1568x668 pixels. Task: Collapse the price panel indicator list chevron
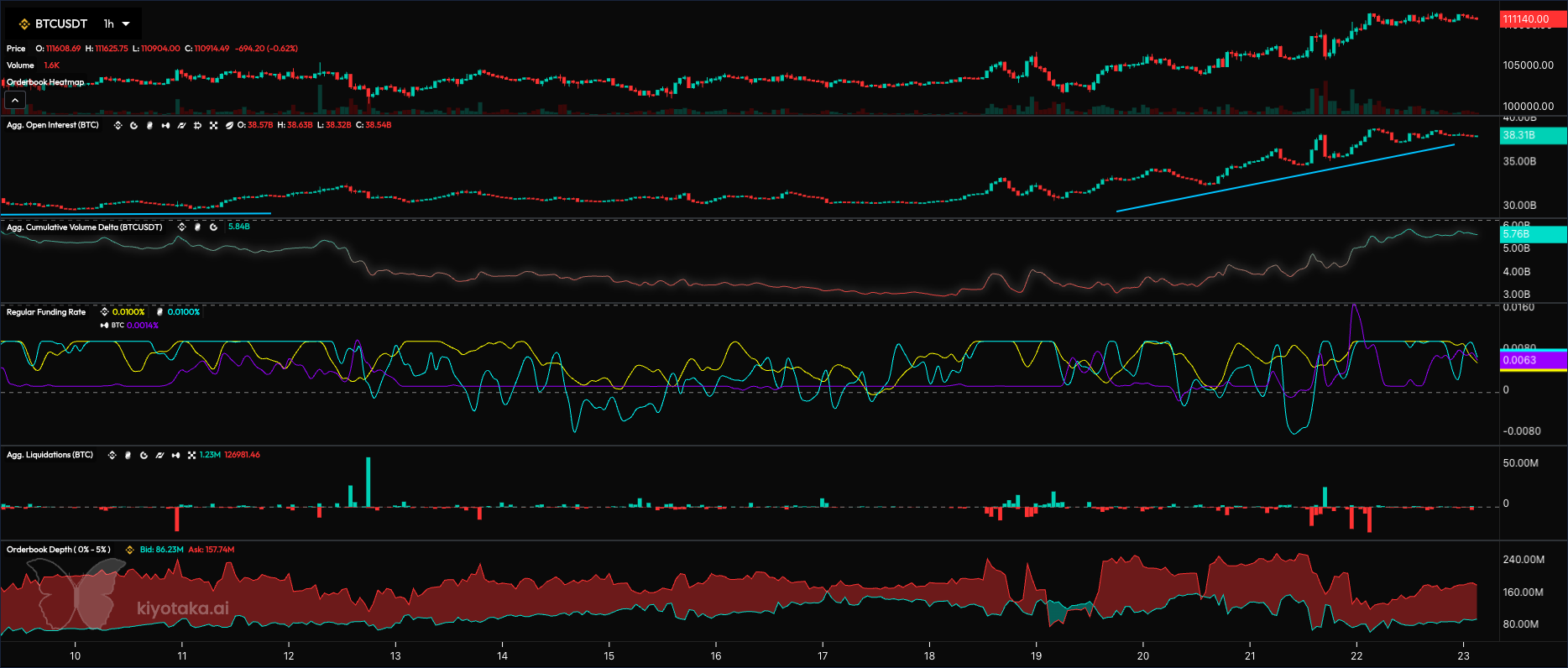point(15,100)
